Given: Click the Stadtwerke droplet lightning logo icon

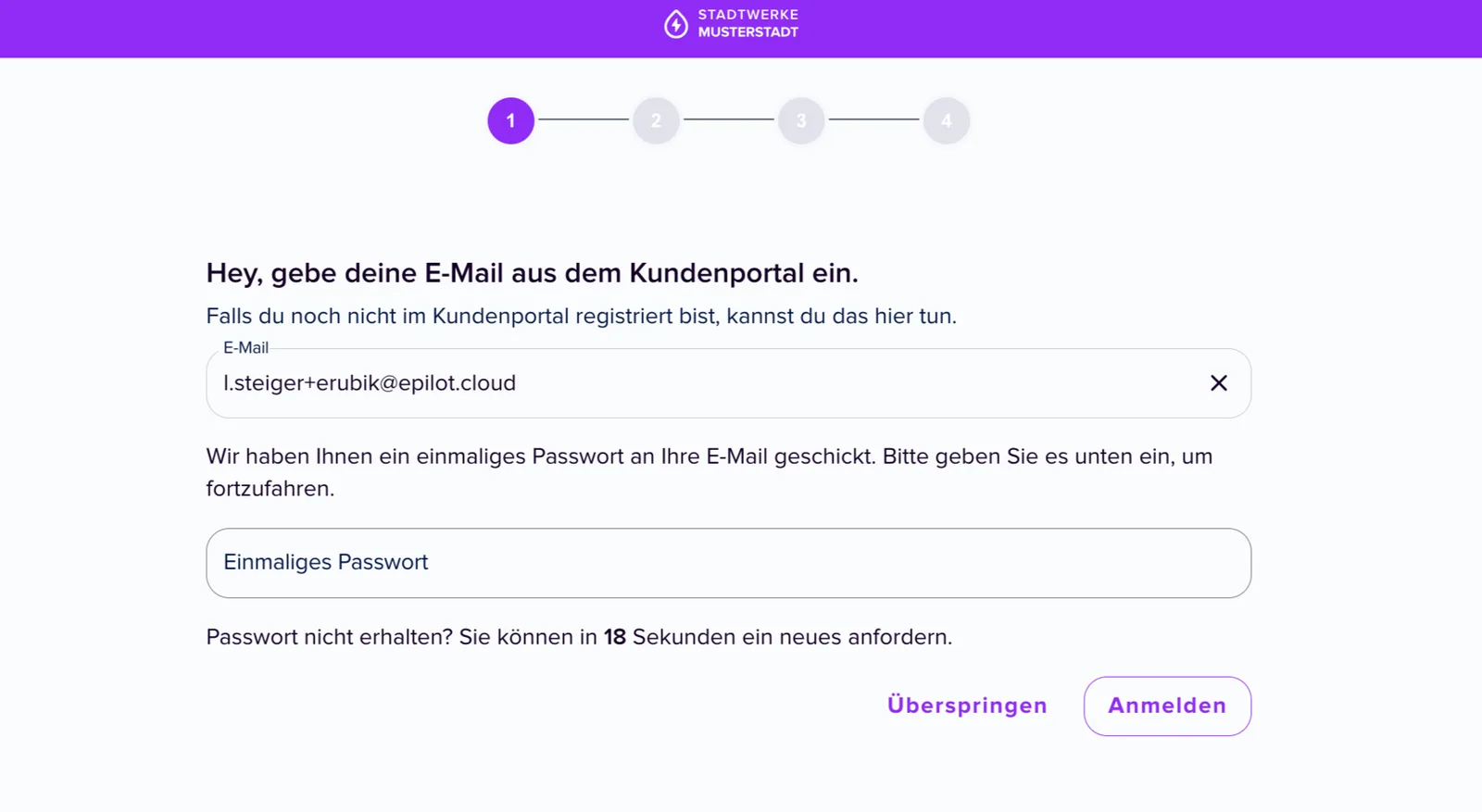Looking at the screenshot, I should [676, 23].
